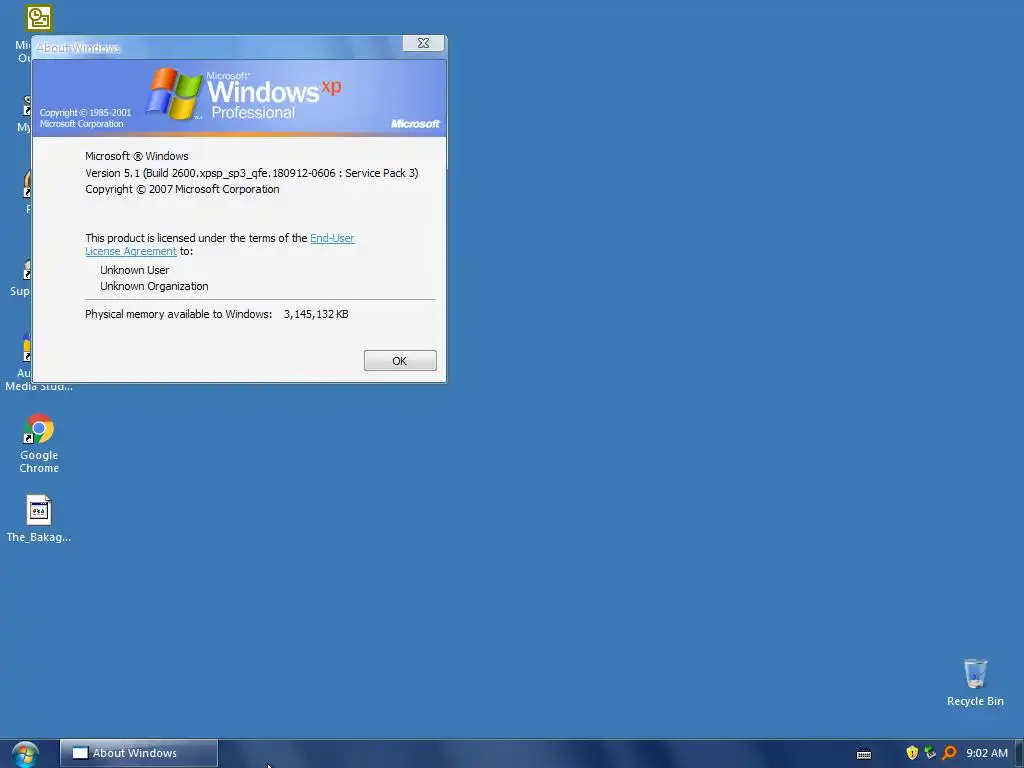Click the Show Desktop strip at taskbar end
This screenshot has height=768, width=1024.
click(1019, 754)
